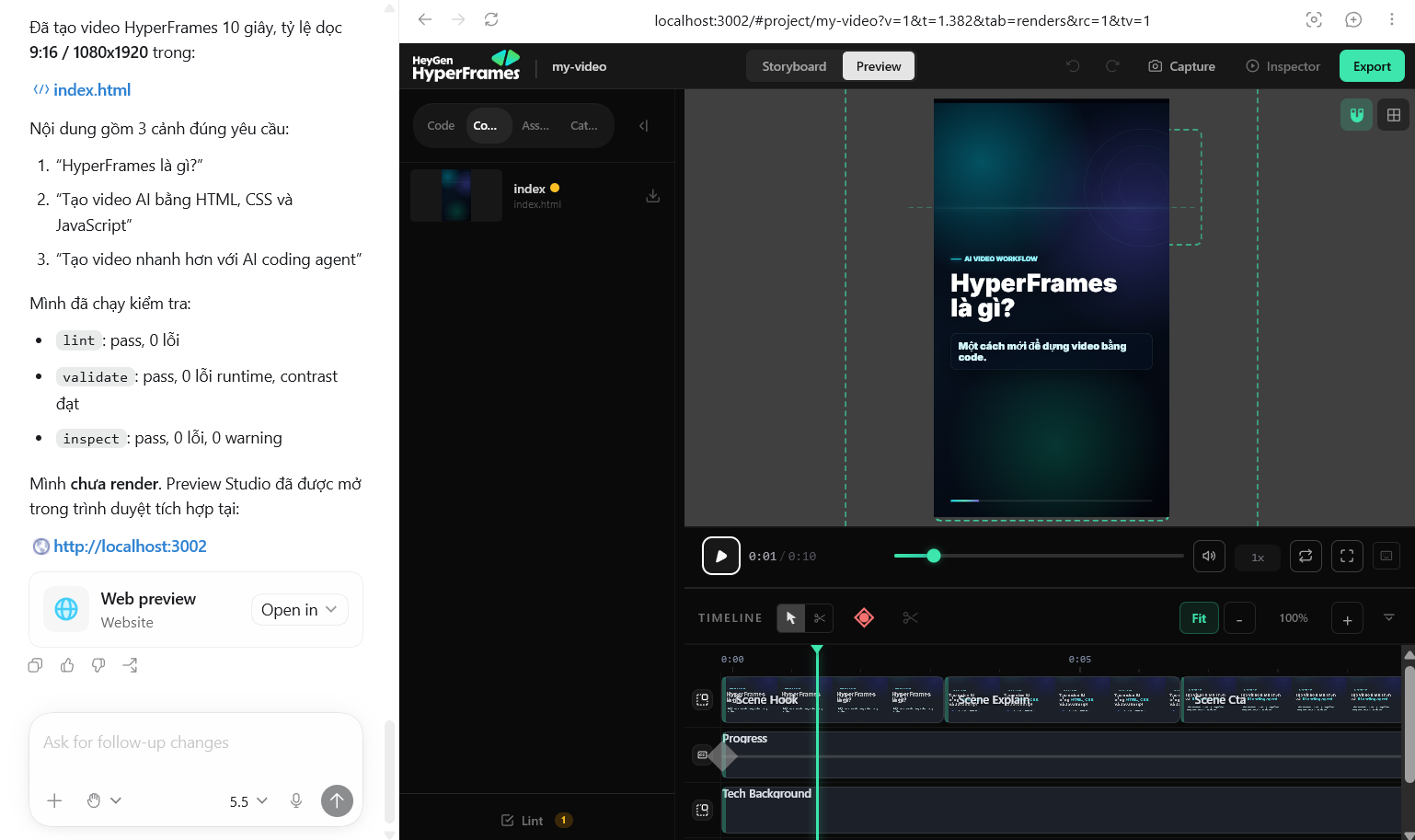Click the red keyframe diamond button

tap(864, 618)
